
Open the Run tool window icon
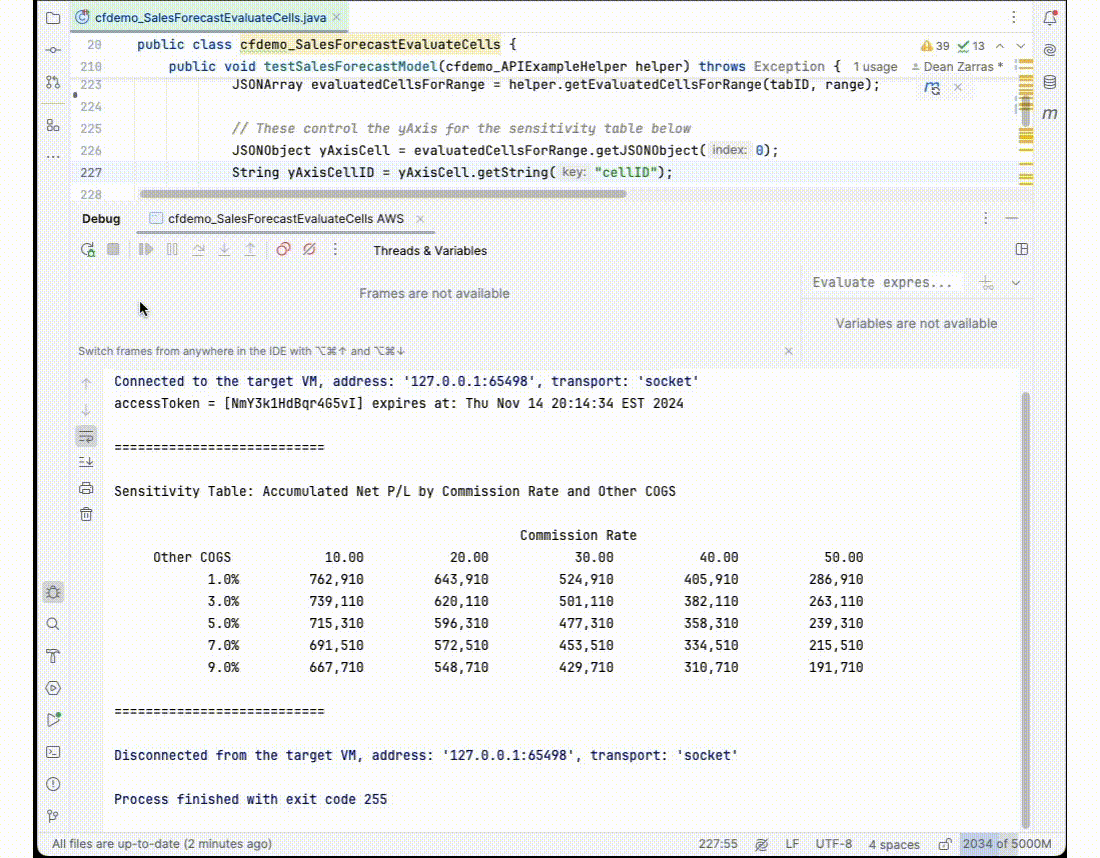coord(53,719)
